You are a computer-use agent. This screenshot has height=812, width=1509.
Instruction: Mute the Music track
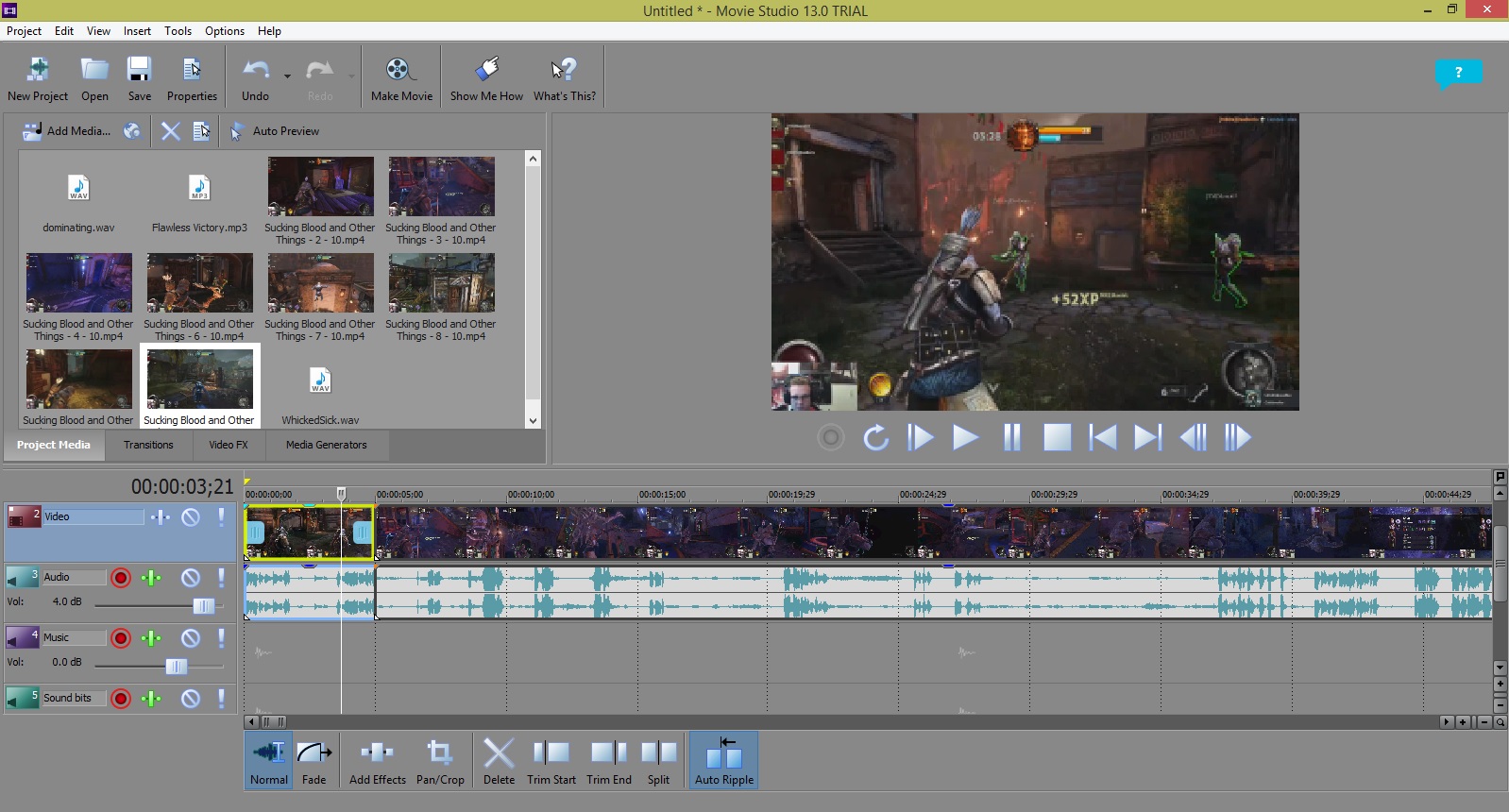click(x=191, y=638)
